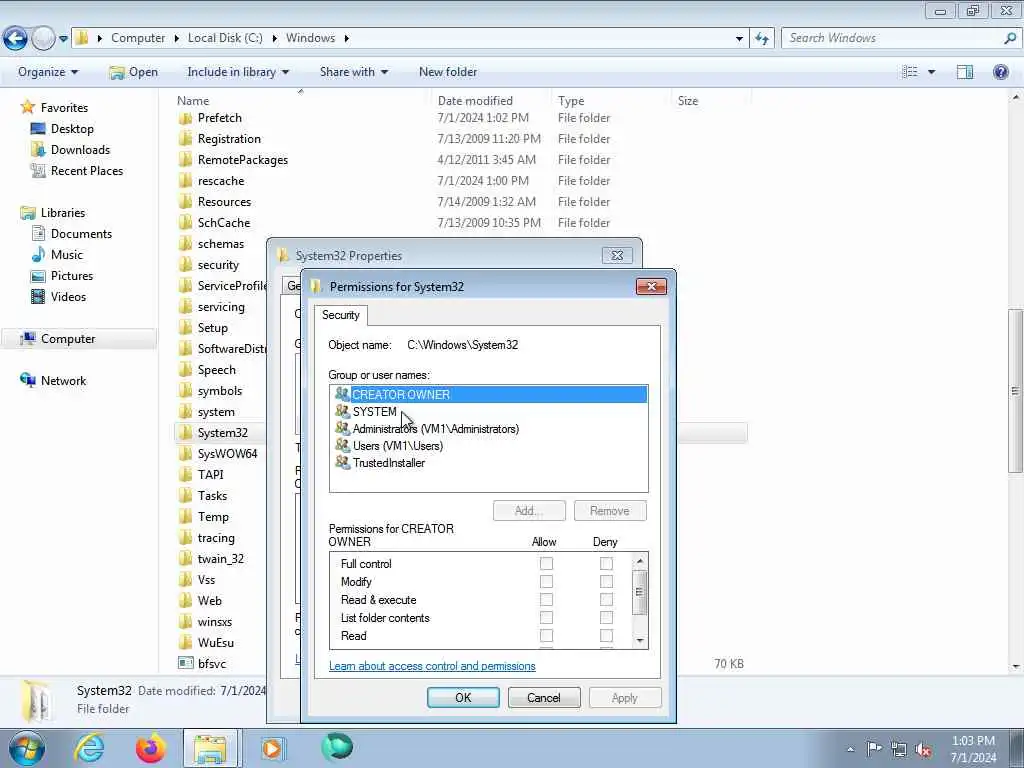Open address bar history dropdown arrow
The width and height of the screenshot is (1024, 768).
pos(739,39)
